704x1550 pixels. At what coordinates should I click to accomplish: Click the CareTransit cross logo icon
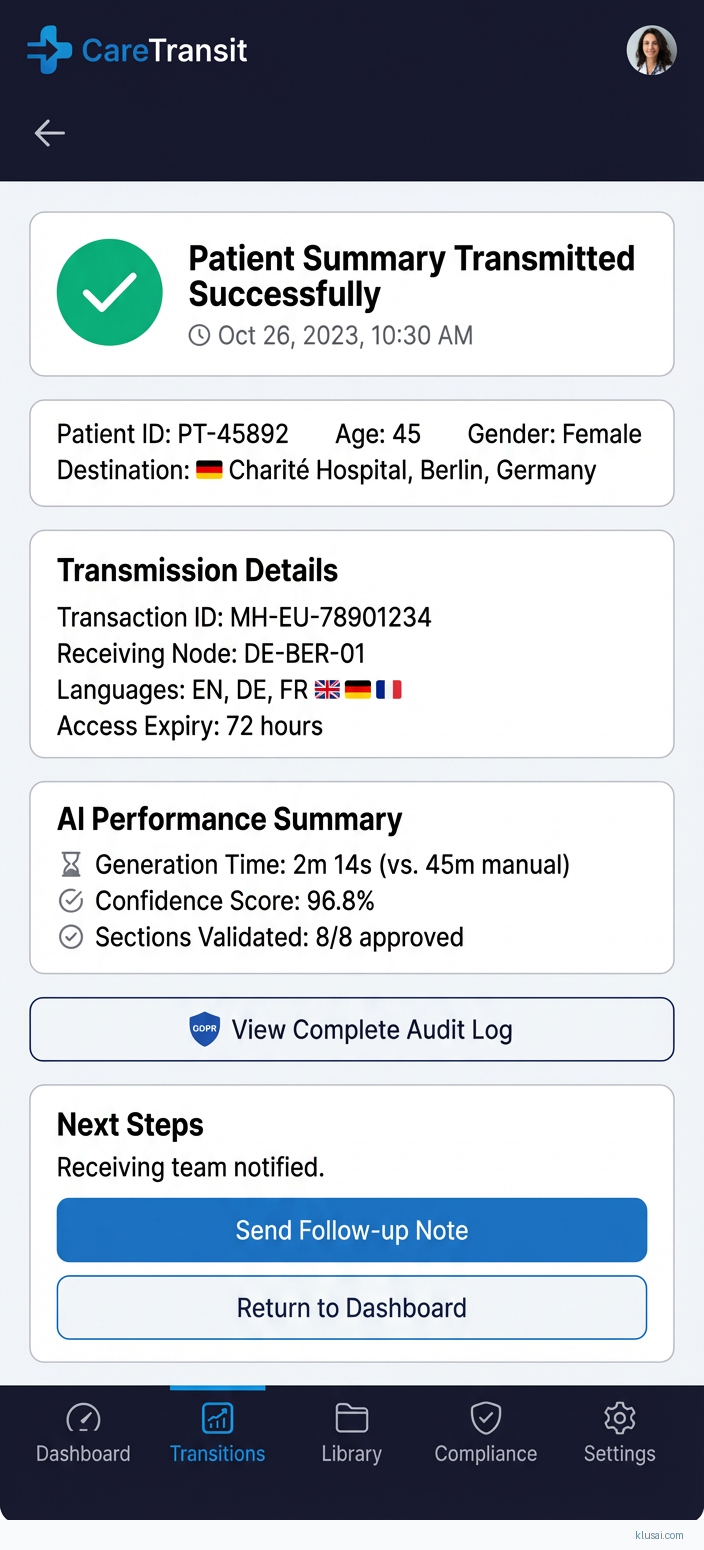49,50
